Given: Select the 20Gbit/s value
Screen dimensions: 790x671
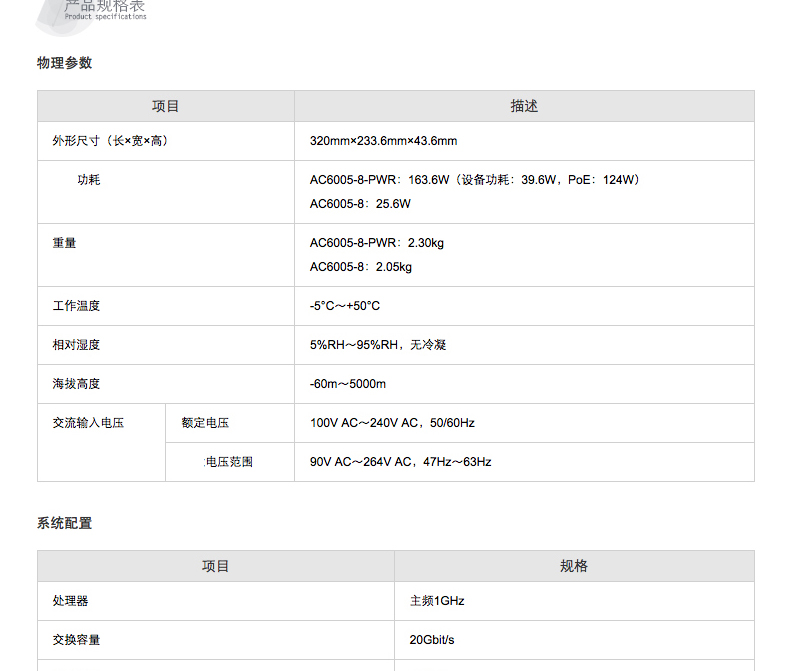Looking at the screenshot, I should coord(432,640).
